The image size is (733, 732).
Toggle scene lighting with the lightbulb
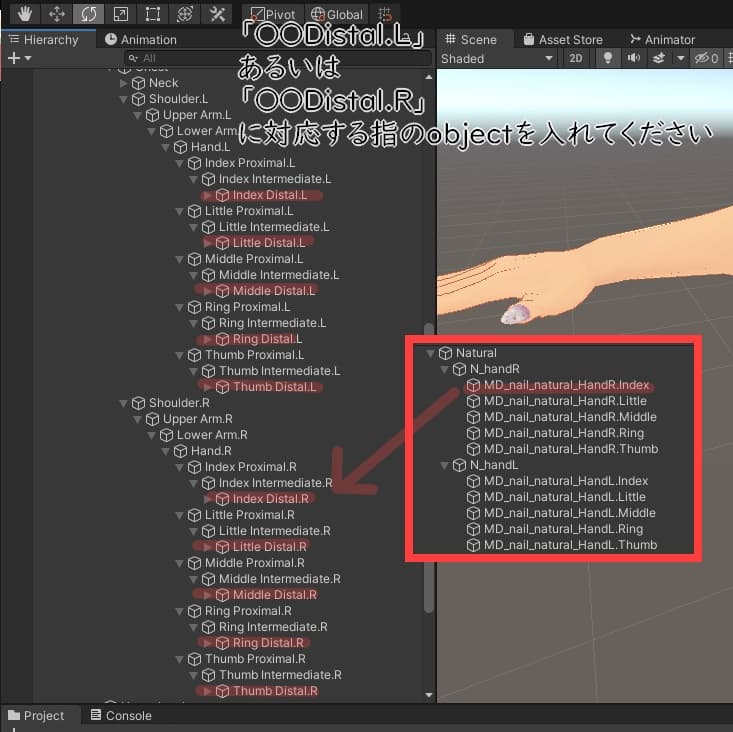pos(607,58)
